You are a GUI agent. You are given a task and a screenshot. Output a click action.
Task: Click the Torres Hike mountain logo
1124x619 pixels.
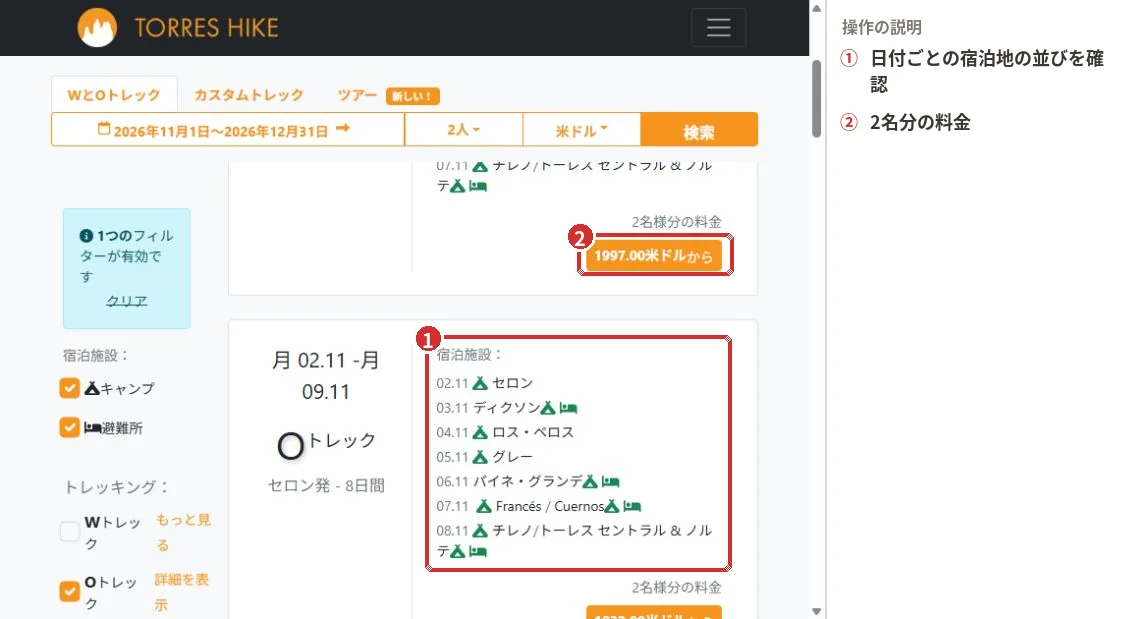(97, 28)
